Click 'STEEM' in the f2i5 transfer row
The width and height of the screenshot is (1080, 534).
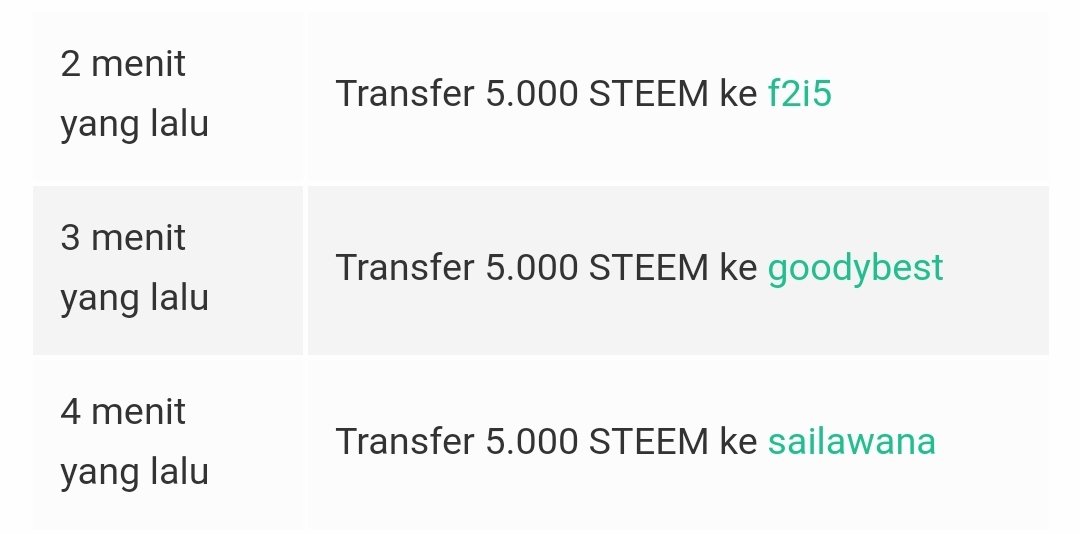[648, 94]
